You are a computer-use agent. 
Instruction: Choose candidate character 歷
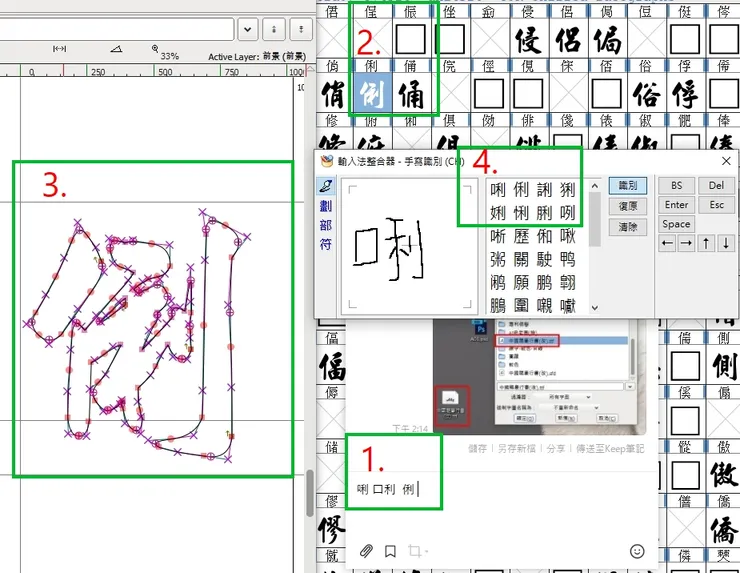tap(521, 236)
